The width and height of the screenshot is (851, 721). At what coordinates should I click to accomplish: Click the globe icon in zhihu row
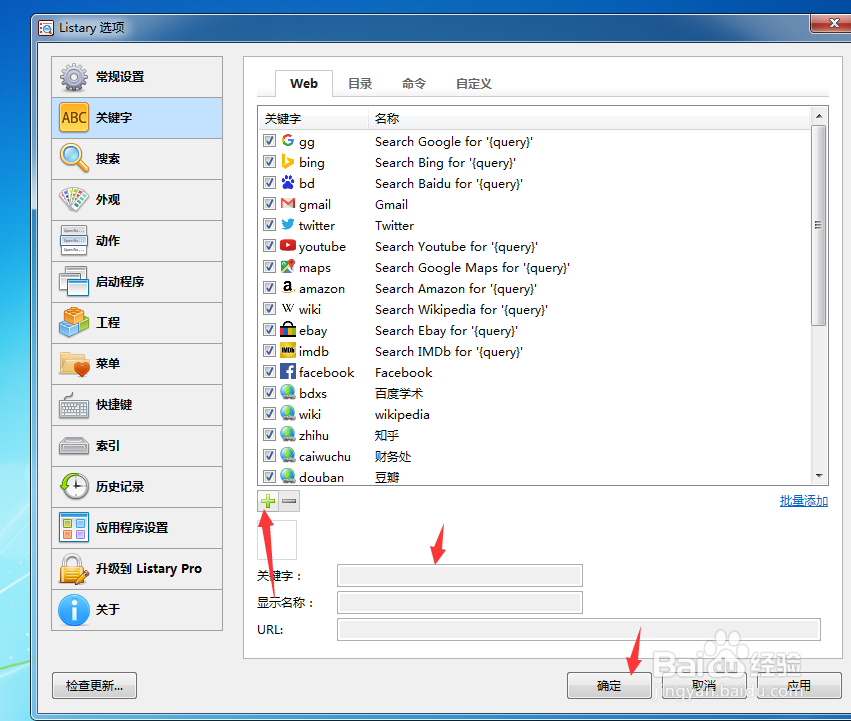288,434
